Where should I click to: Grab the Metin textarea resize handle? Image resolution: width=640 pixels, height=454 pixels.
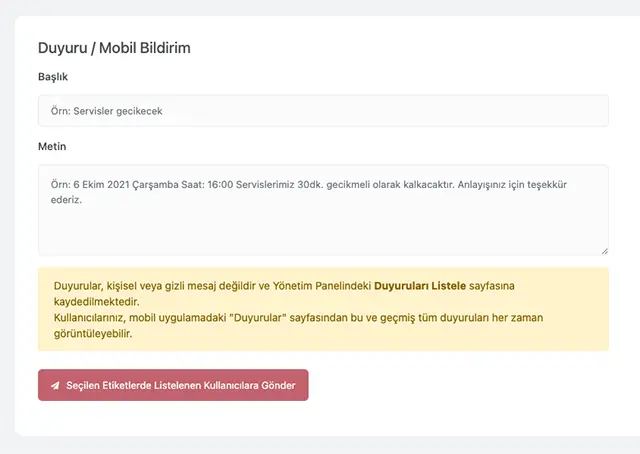point(604,251)
